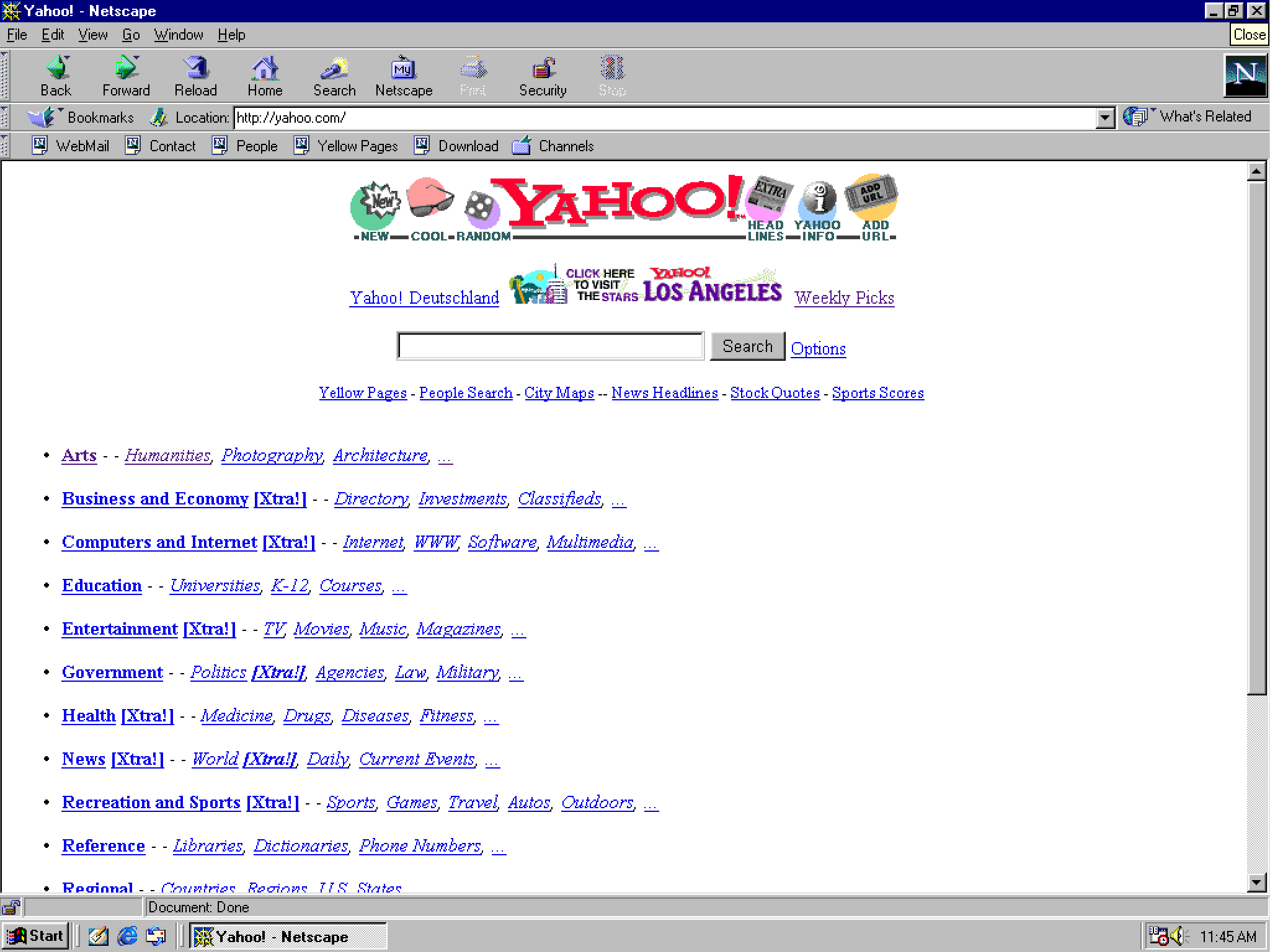
Task: Click the page proxy icon beside Location
Action: [x=159, y=117]
